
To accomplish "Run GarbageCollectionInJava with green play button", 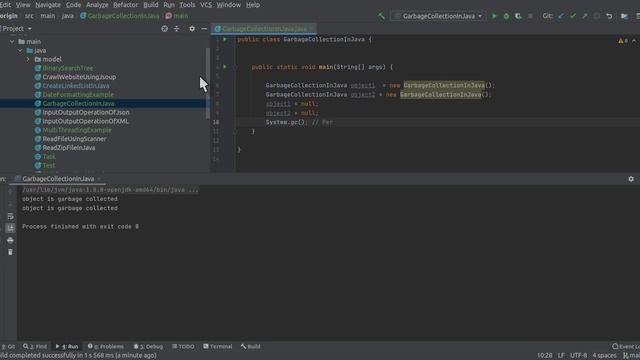I will pos(494,16).
